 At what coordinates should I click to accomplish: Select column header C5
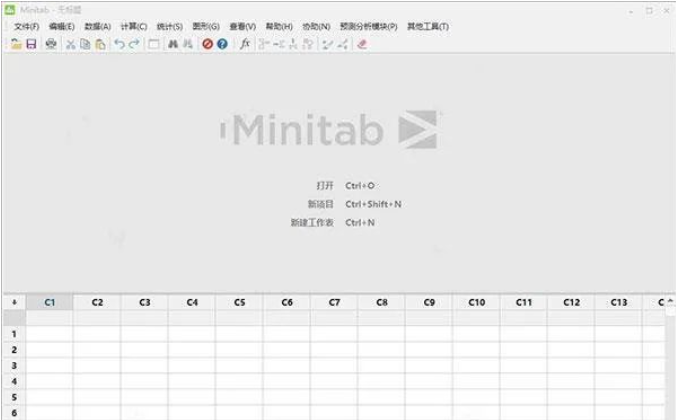click(x=239, y=302)
